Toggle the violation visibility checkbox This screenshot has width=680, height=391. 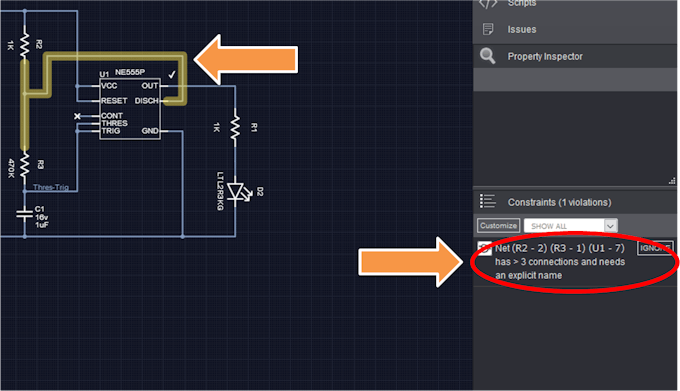pyautogui.click(x=484, y=248)
